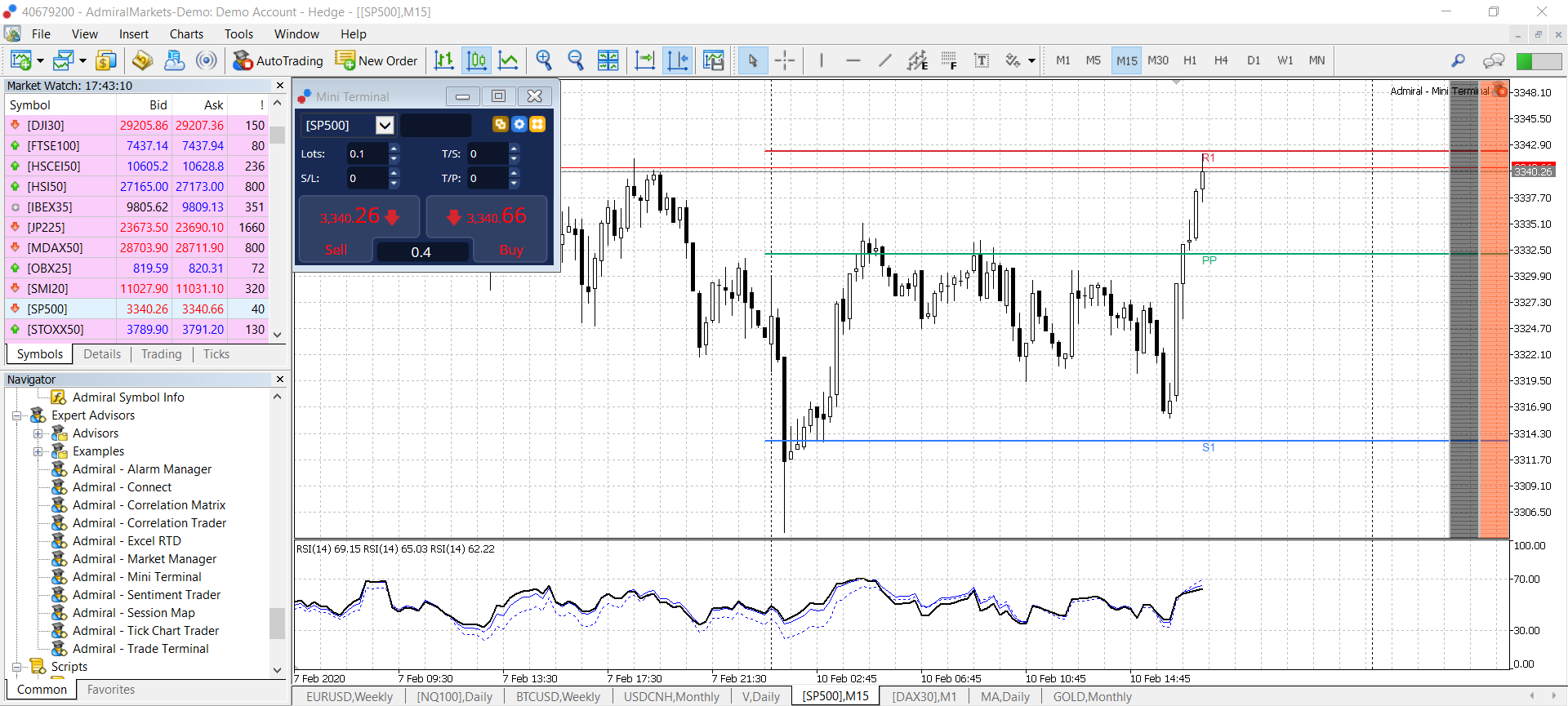Click the Navigator vertical scrollbar thumb
Image resolution: width=1568 pixels, height=706 pixels.
(x=278, y=623)
